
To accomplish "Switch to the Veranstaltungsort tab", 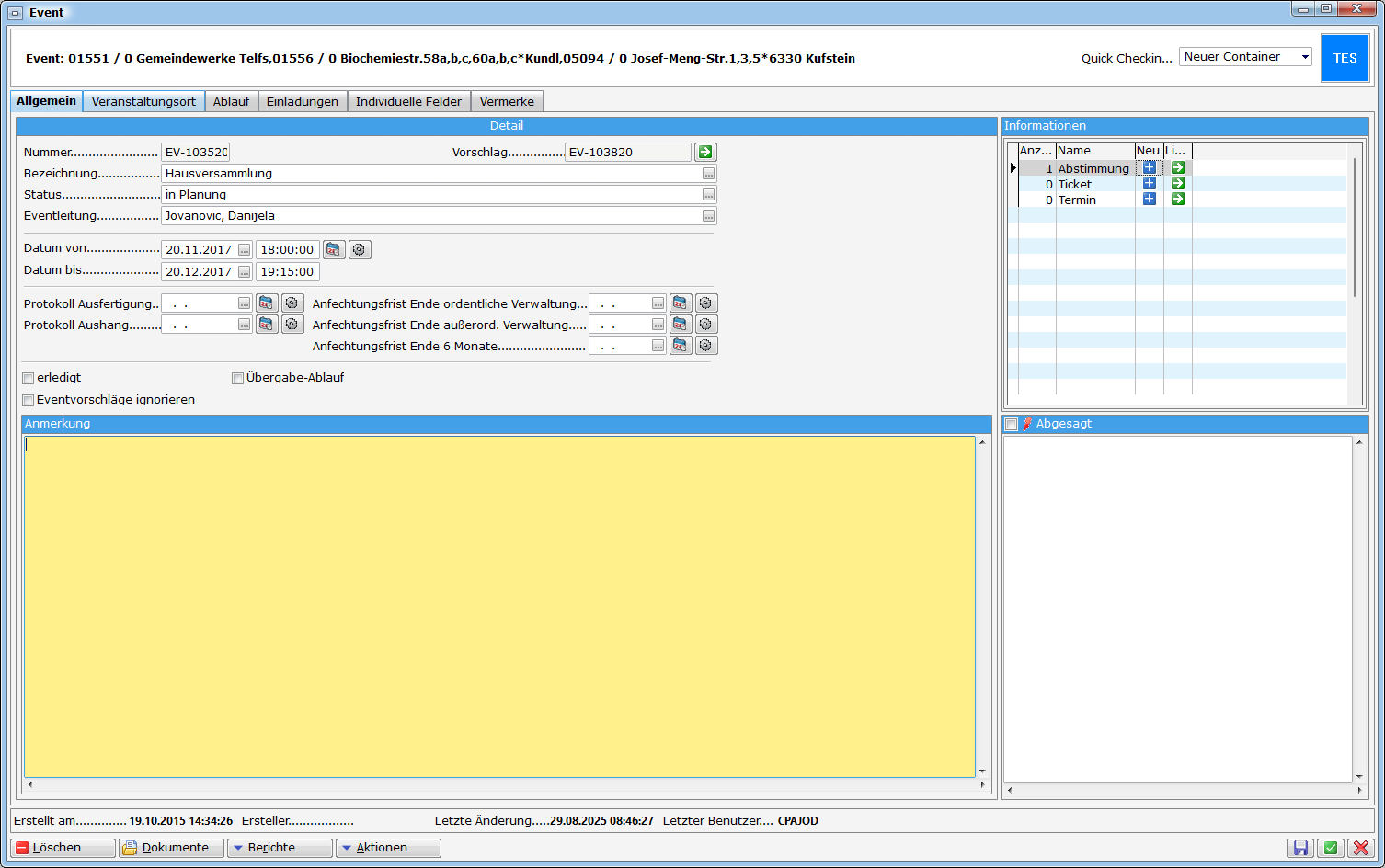I will coord(143,102).
